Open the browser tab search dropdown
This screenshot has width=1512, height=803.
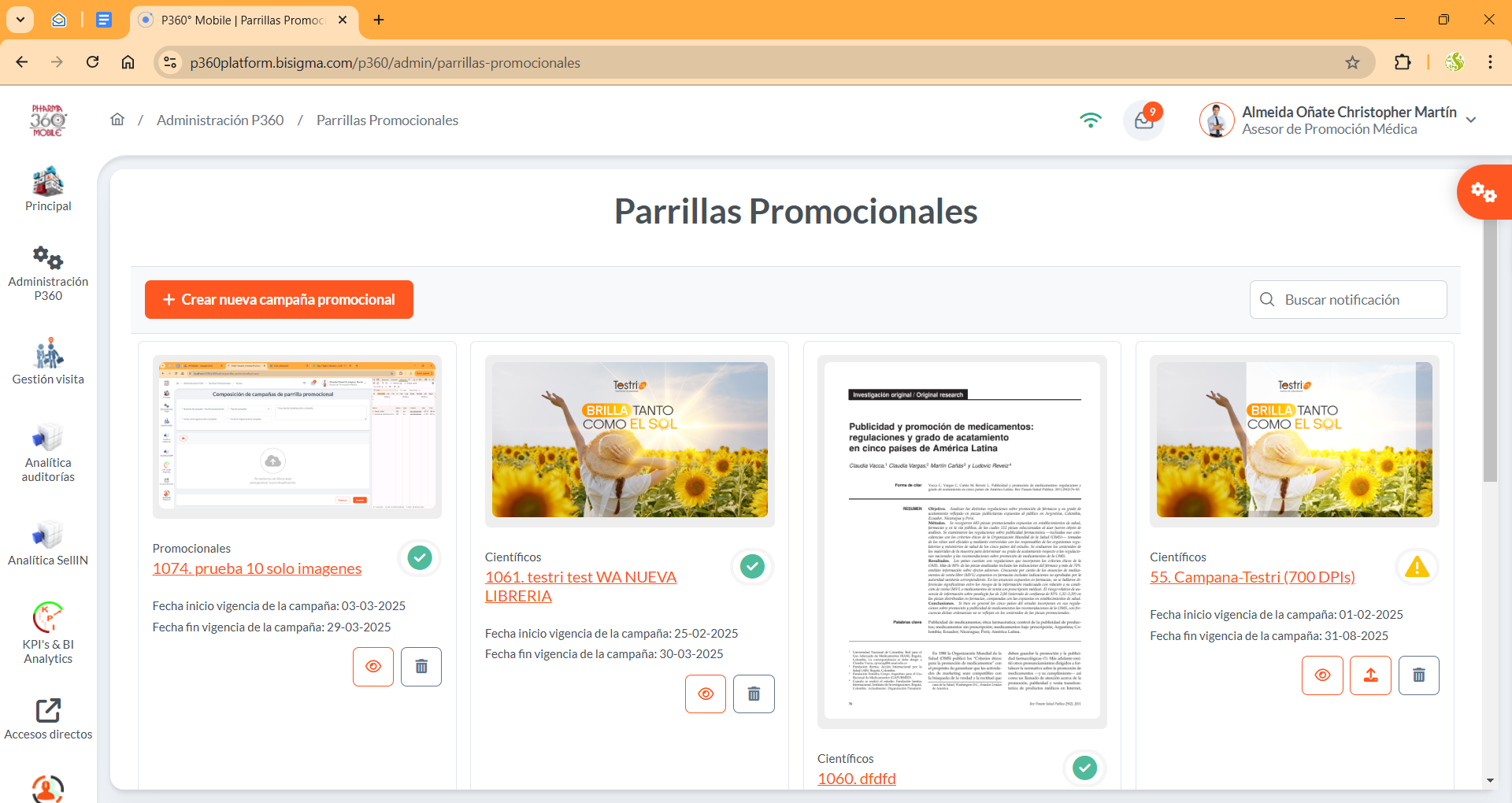click(20, 20)
